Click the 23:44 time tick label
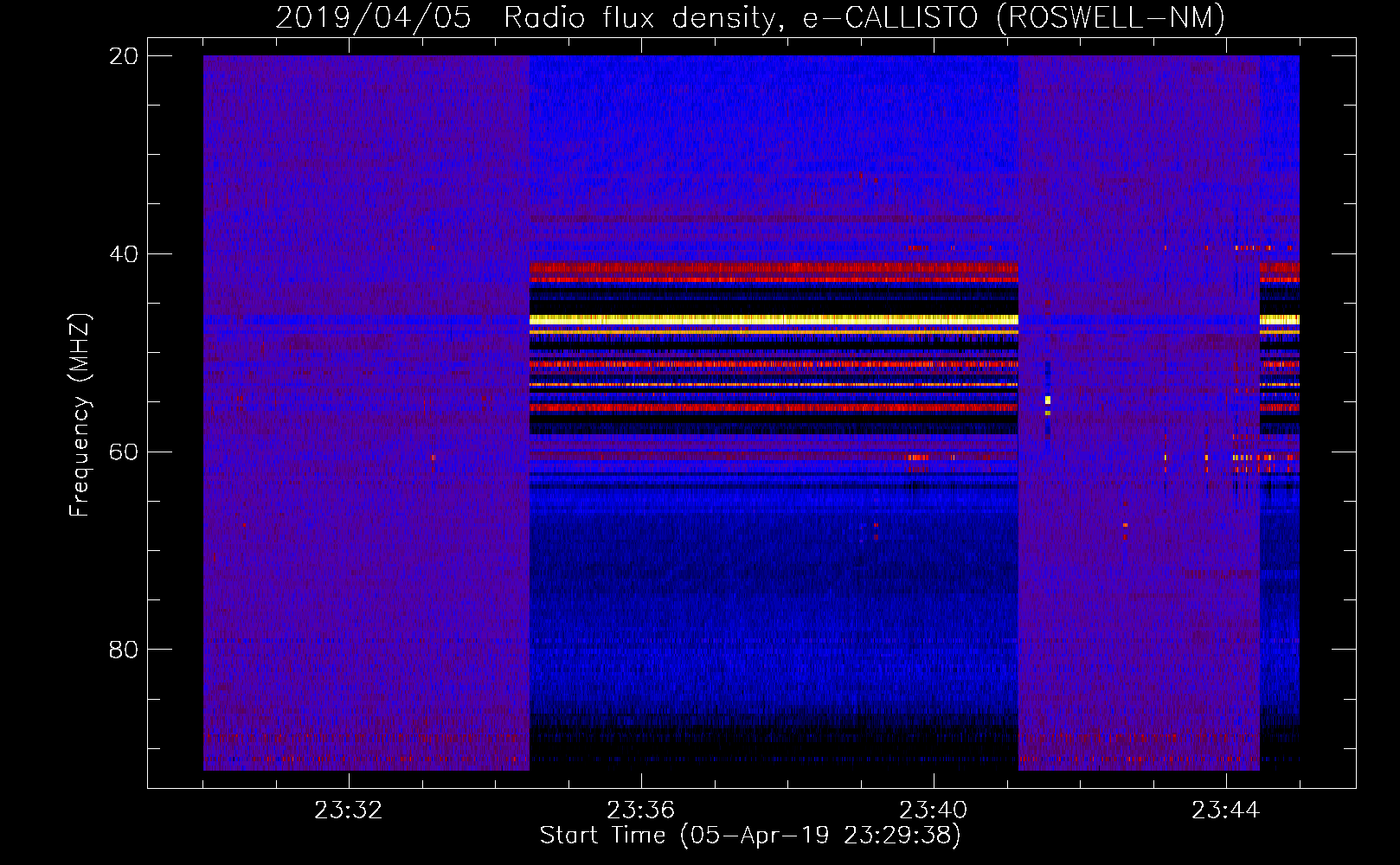 1225,811
